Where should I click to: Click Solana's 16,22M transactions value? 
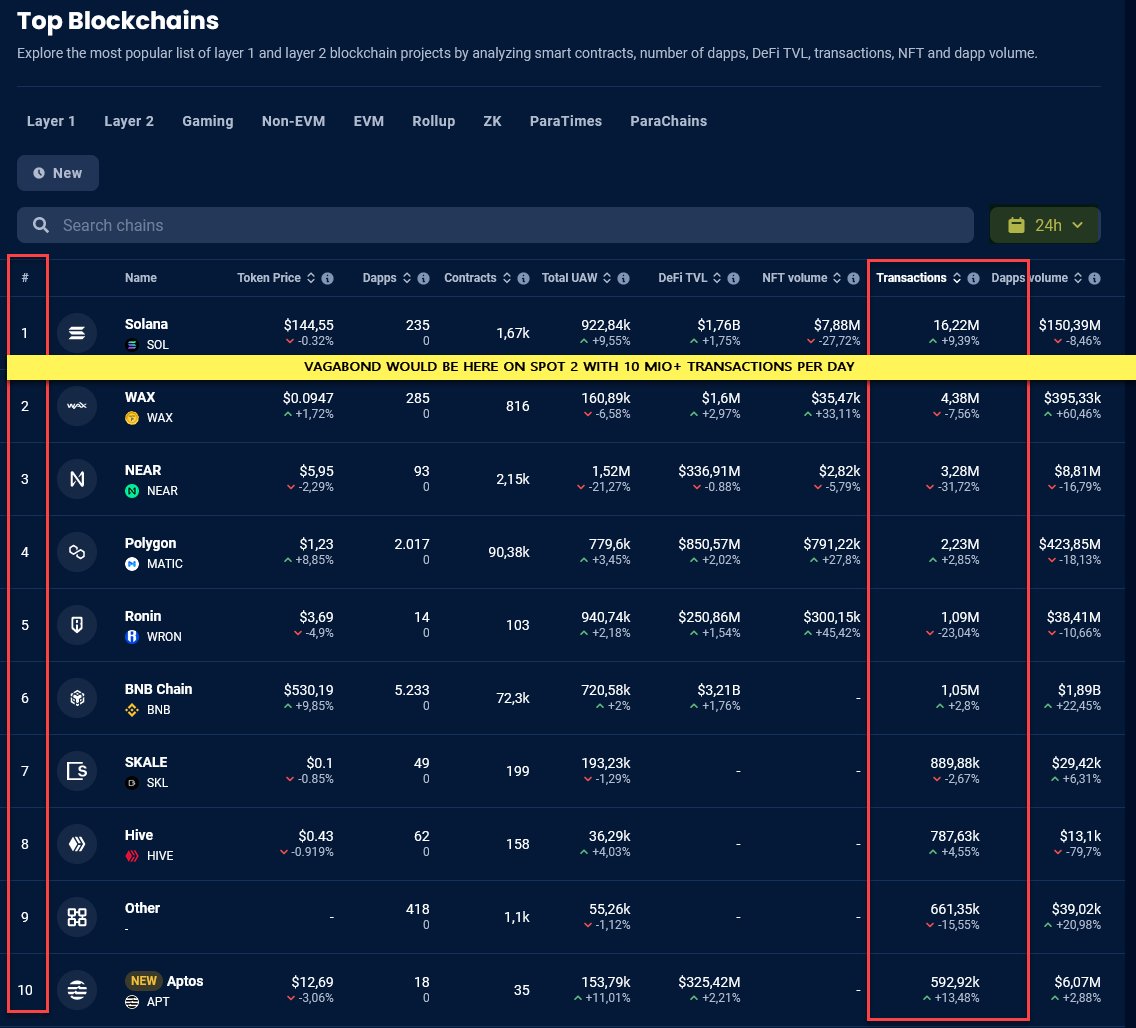click(x=956, y=325)
